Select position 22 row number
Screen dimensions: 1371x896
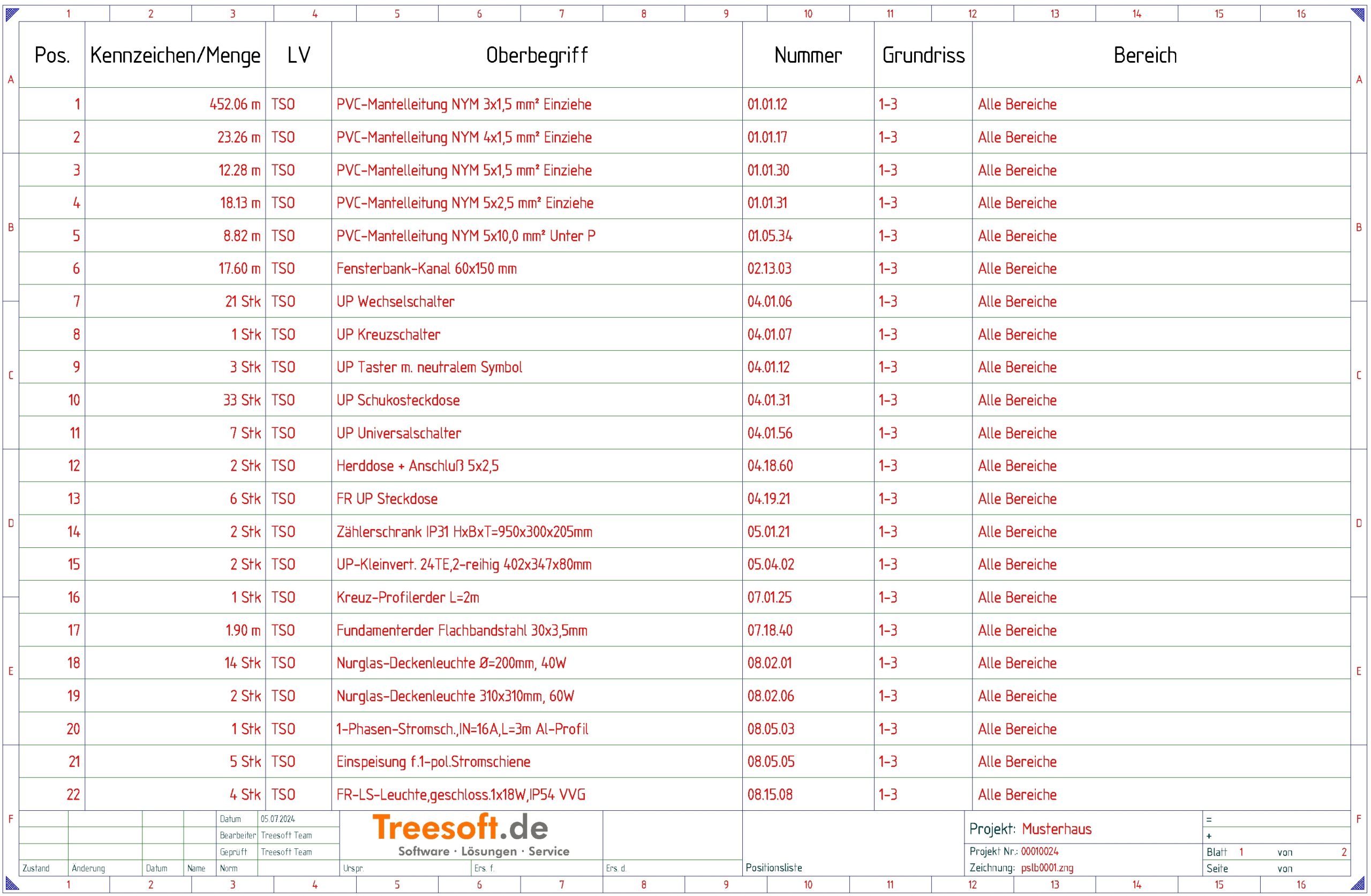point(73,795)
